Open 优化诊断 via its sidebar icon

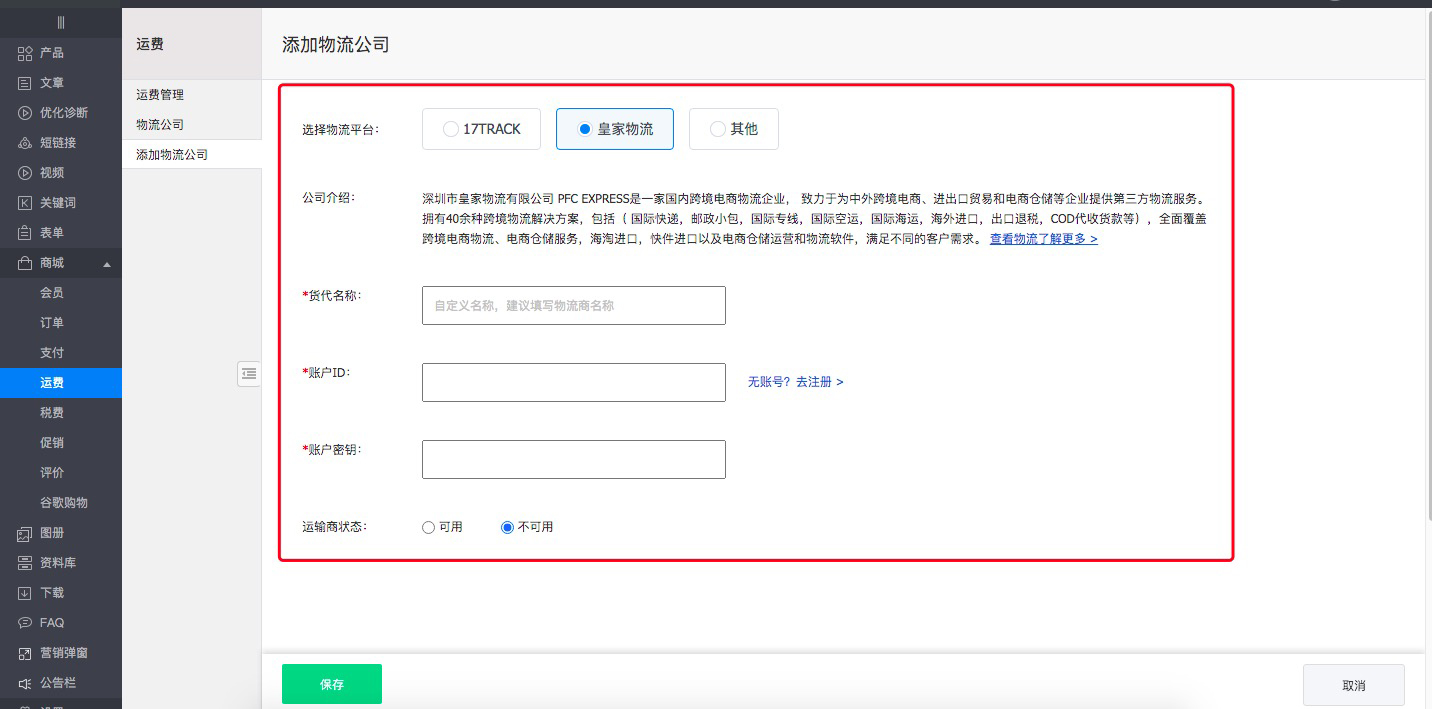25,113
